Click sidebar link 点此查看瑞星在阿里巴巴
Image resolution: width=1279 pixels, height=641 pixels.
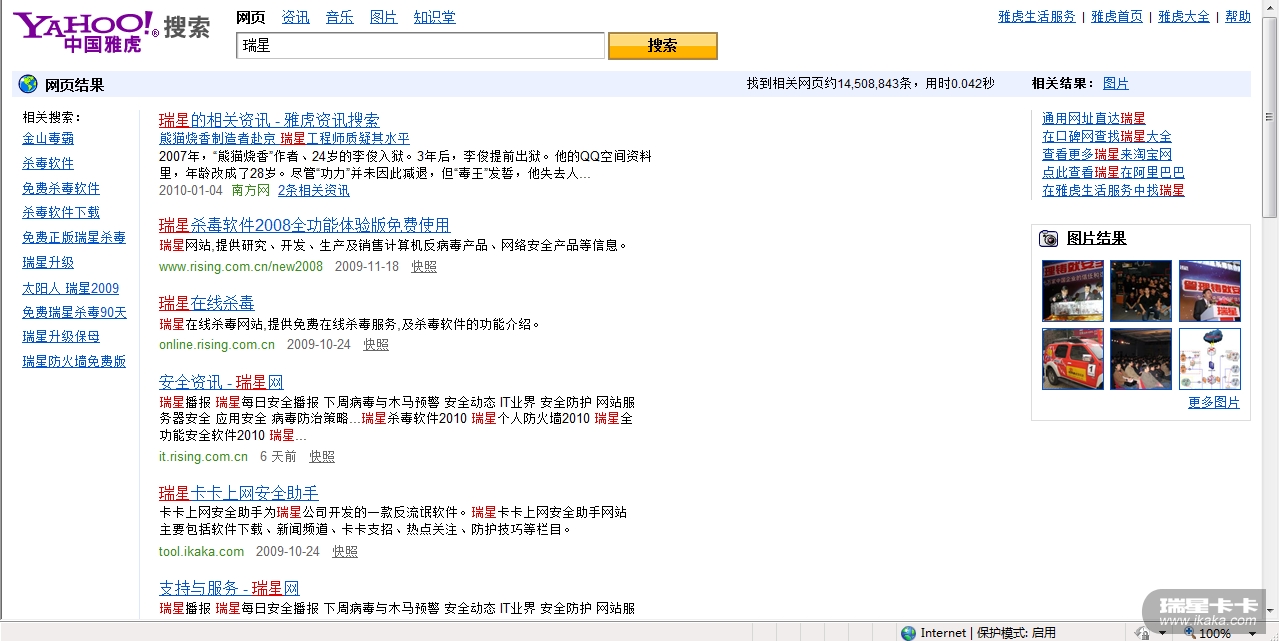coord(1113,173)
